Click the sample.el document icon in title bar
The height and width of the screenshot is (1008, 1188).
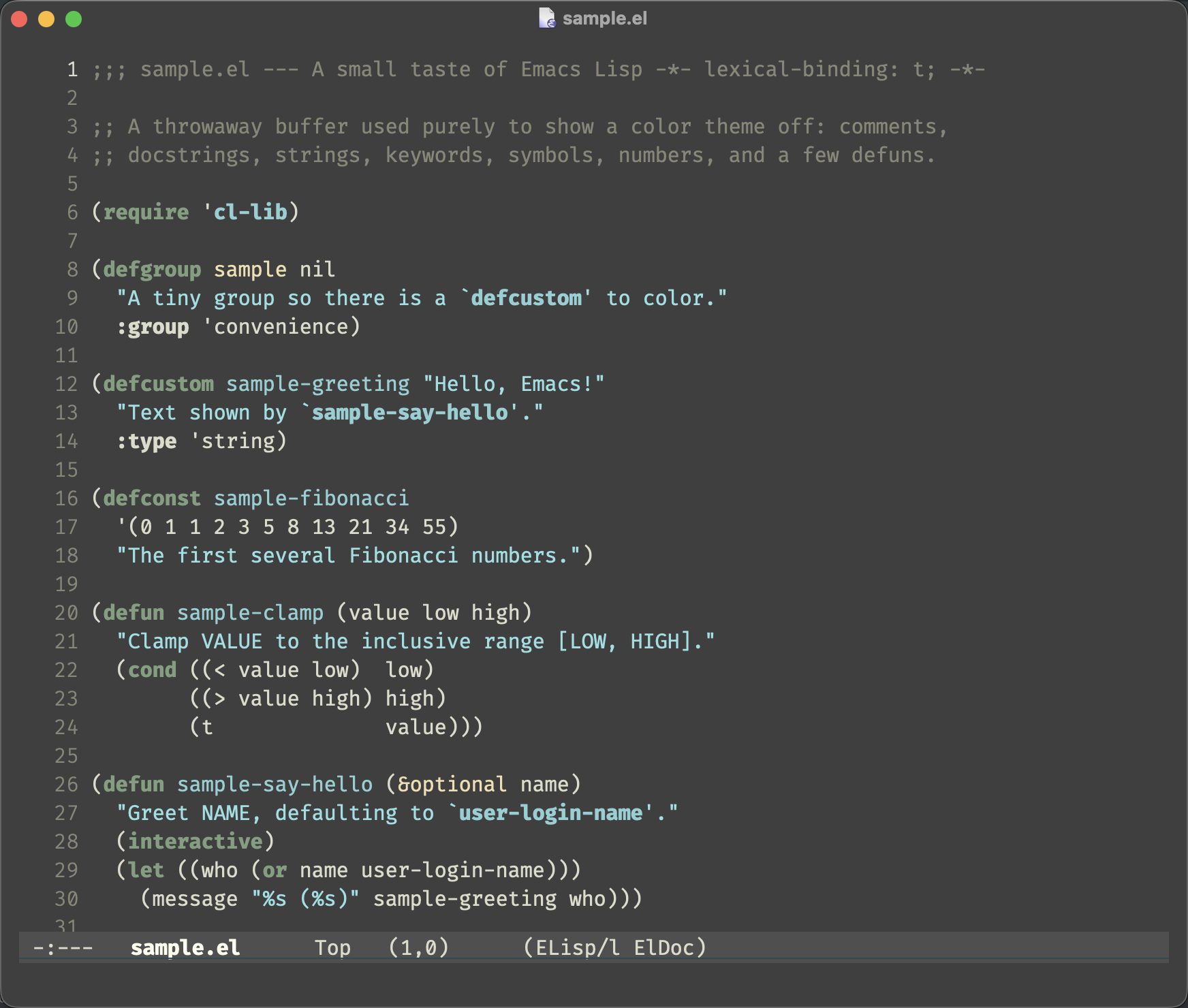click(547, 18)
